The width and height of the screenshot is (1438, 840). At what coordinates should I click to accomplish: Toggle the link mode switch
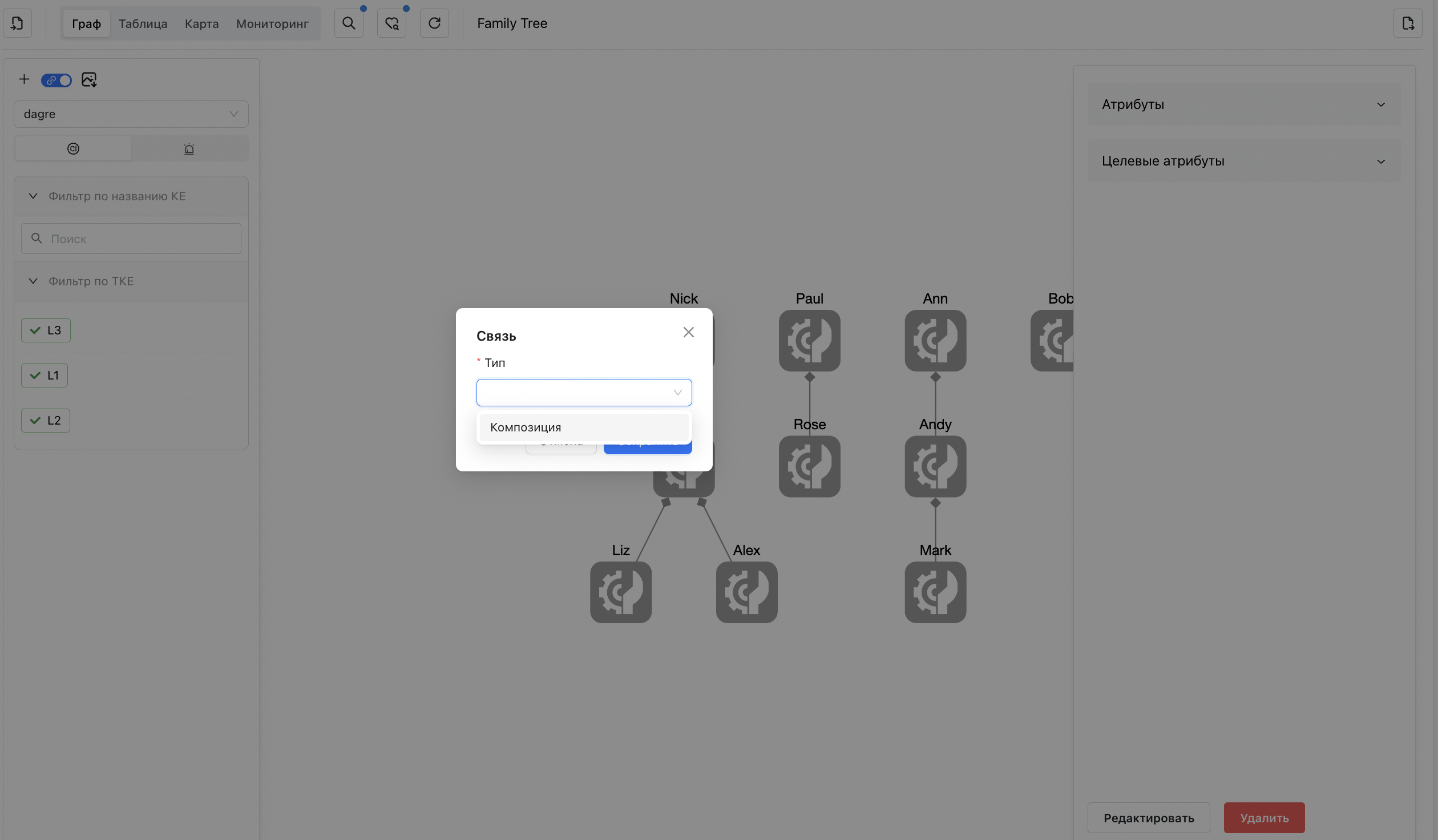tap(56, 80)
